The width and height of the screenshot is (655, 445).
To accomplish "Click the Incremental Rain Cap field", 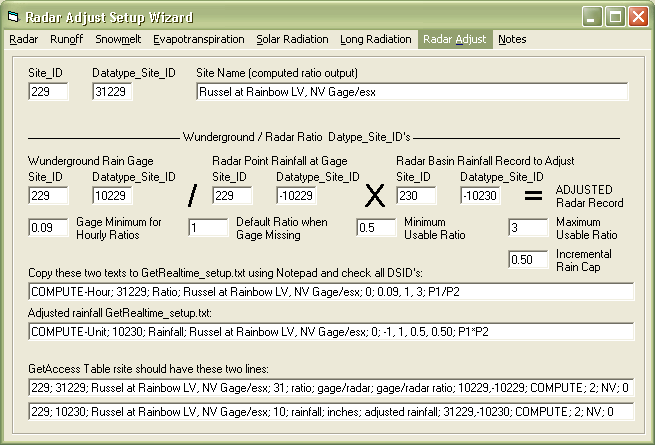I will (527, 260).
